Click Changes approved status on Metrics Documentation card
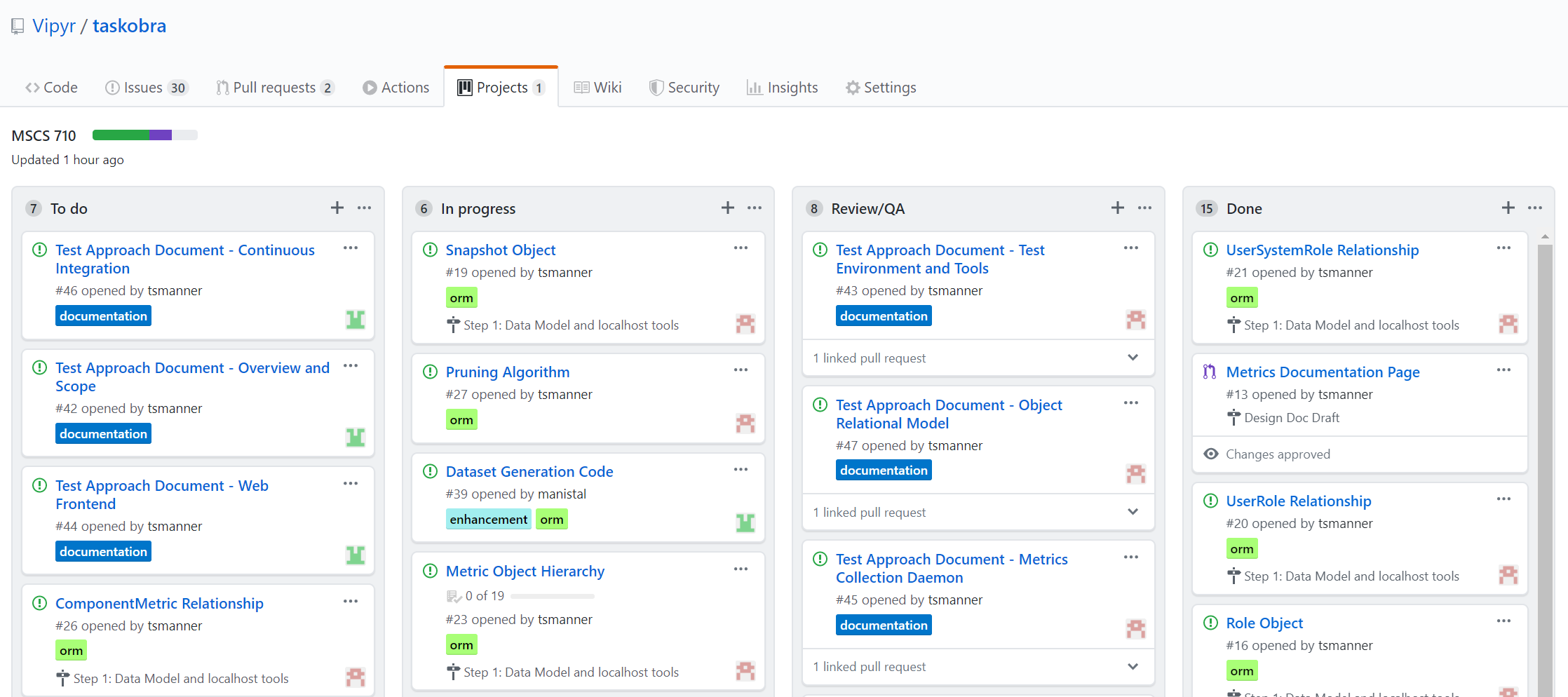This screenshot has height=697, width=1568. tap(1278, 454)
